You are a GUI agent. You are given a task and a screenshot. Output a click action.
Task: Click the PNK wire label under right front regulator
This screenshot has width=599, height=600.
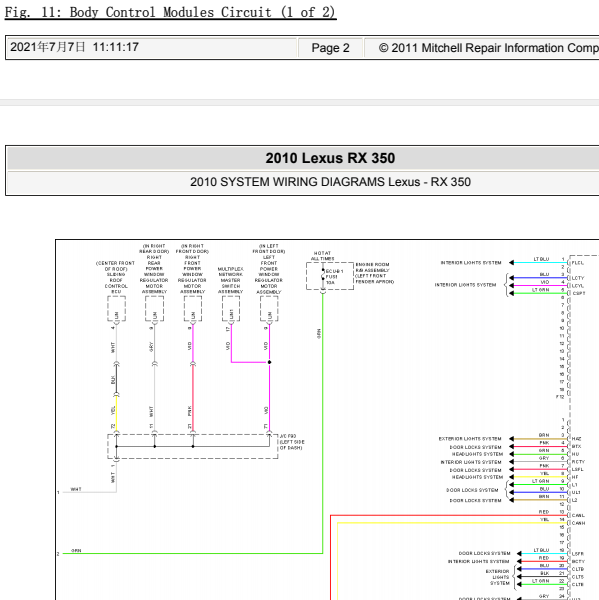[x=189, y=411]
